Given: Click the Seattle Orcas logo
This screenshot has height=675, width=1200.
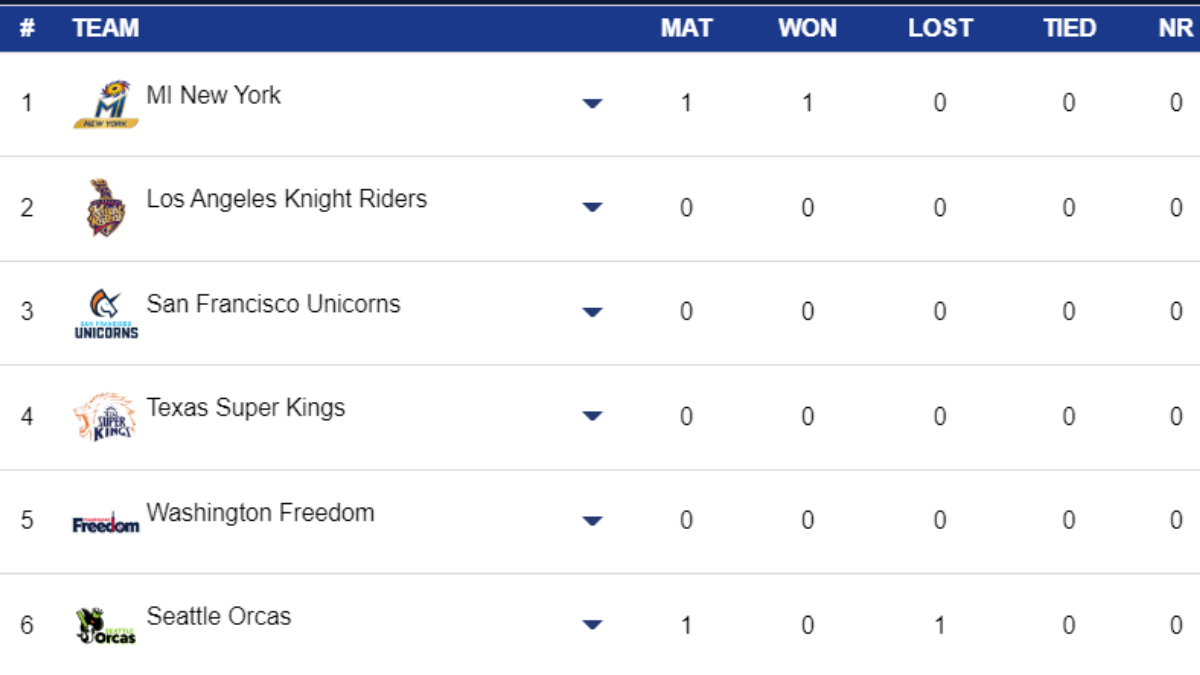Looking at the screenshot, I should tap(105, 626).
